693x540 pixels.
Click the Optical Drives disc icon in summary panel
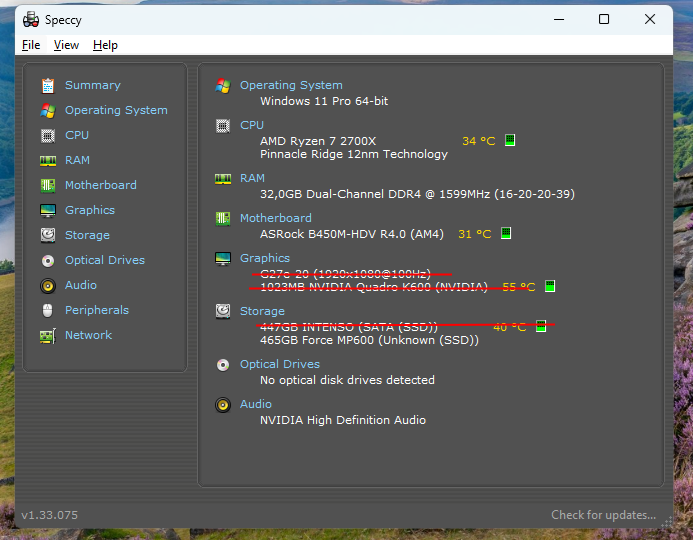(223, 365)
